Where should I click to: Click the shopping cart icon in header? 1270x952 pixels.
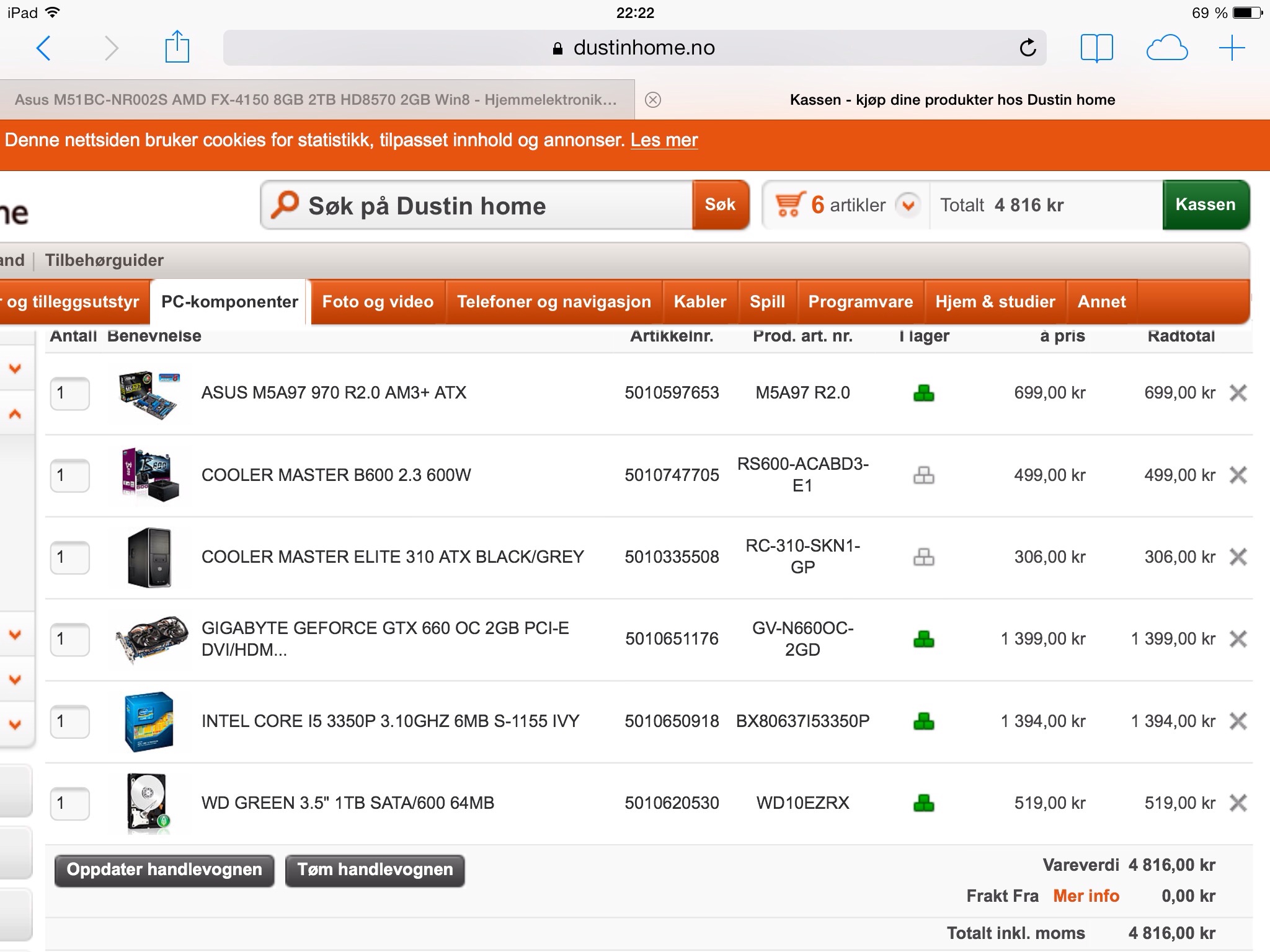790,205
